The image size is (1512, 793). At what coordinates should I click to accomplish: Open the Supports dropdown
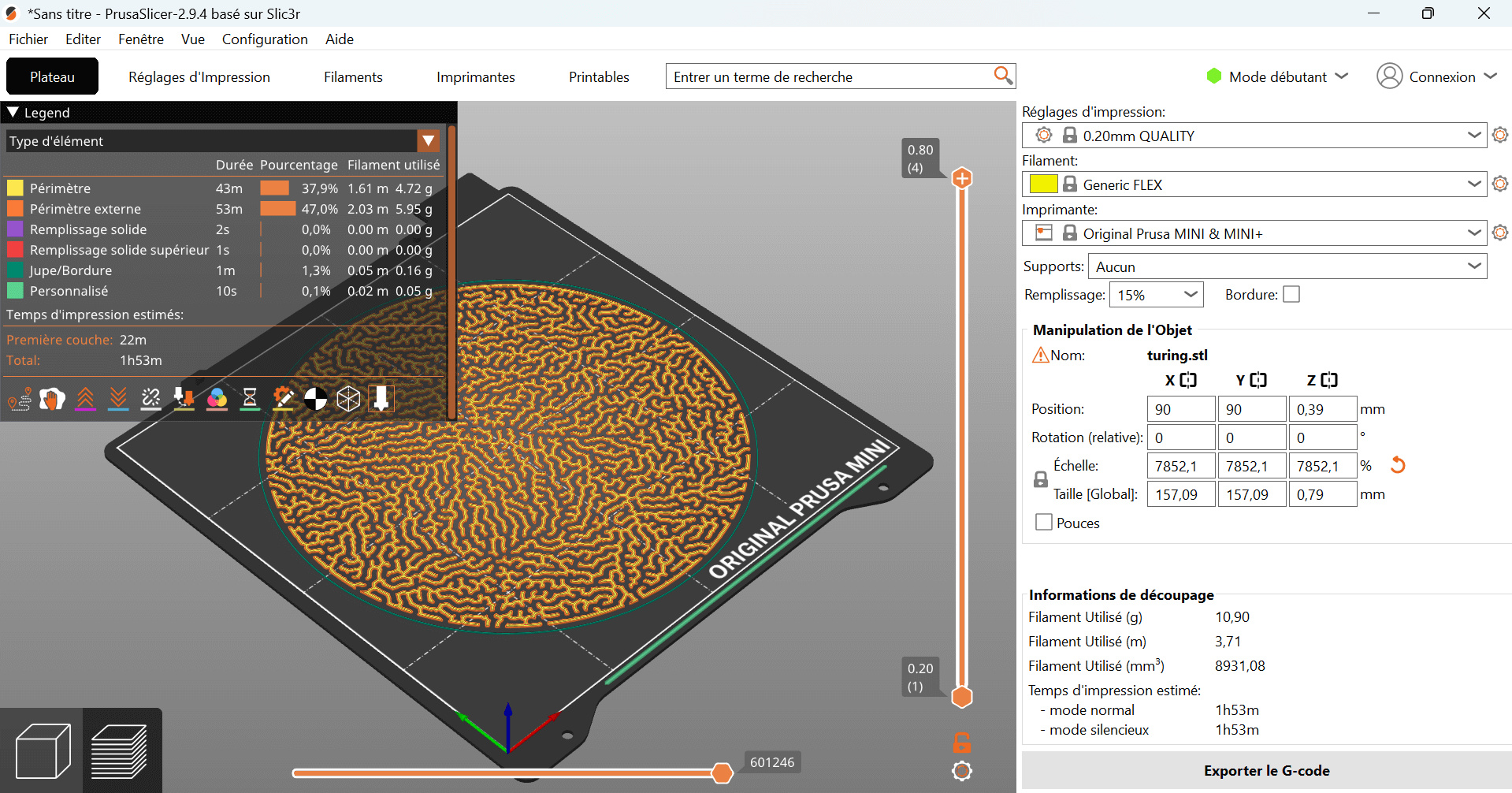[x=1287, y=266]
